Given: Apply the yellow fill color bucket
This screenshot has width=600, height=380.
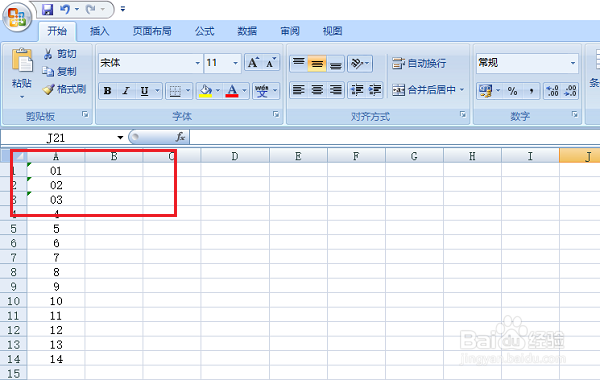Looking at the screenshot, I should tap(205, 91).
